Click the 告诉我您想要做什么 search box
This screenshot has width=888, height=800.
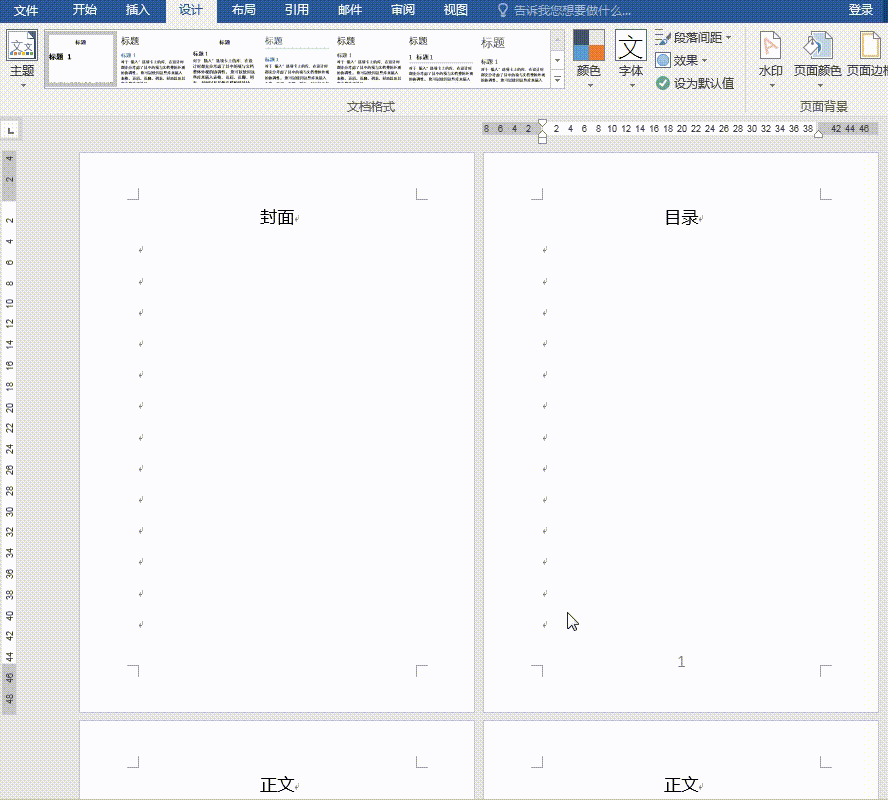coord(564,10)
